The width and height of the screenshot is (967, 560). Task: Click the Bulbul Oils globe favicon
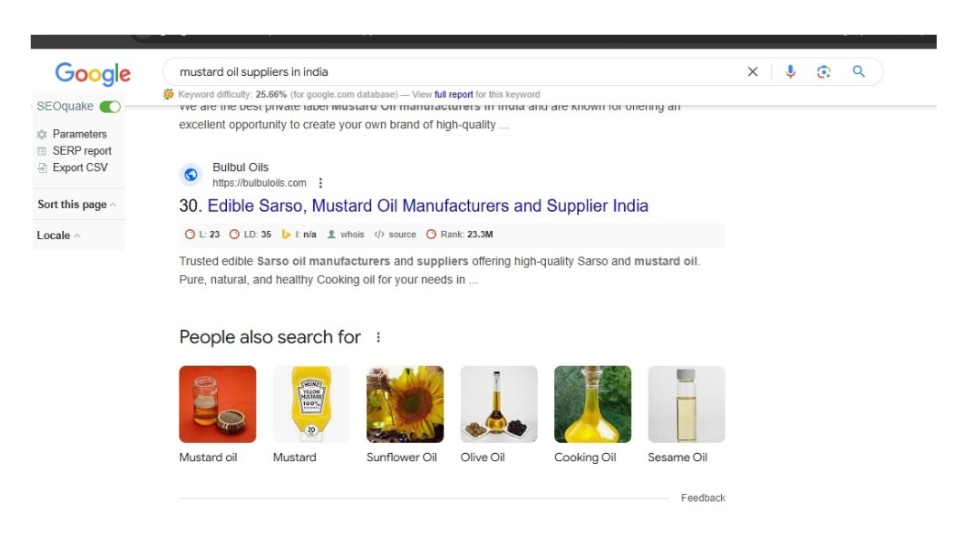191,175
